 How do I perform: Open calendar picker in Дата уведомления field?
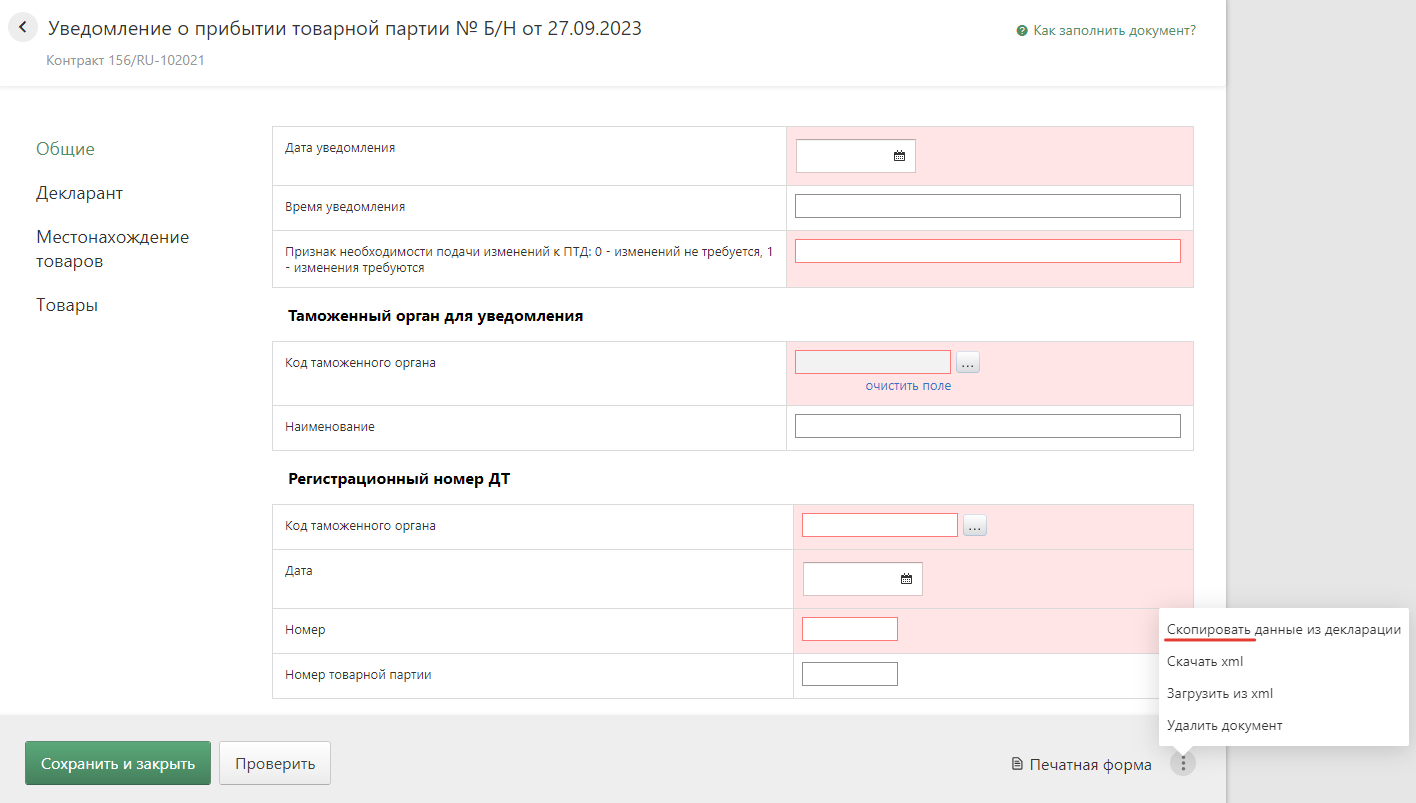pyautogui.click(x=899, y=156)
